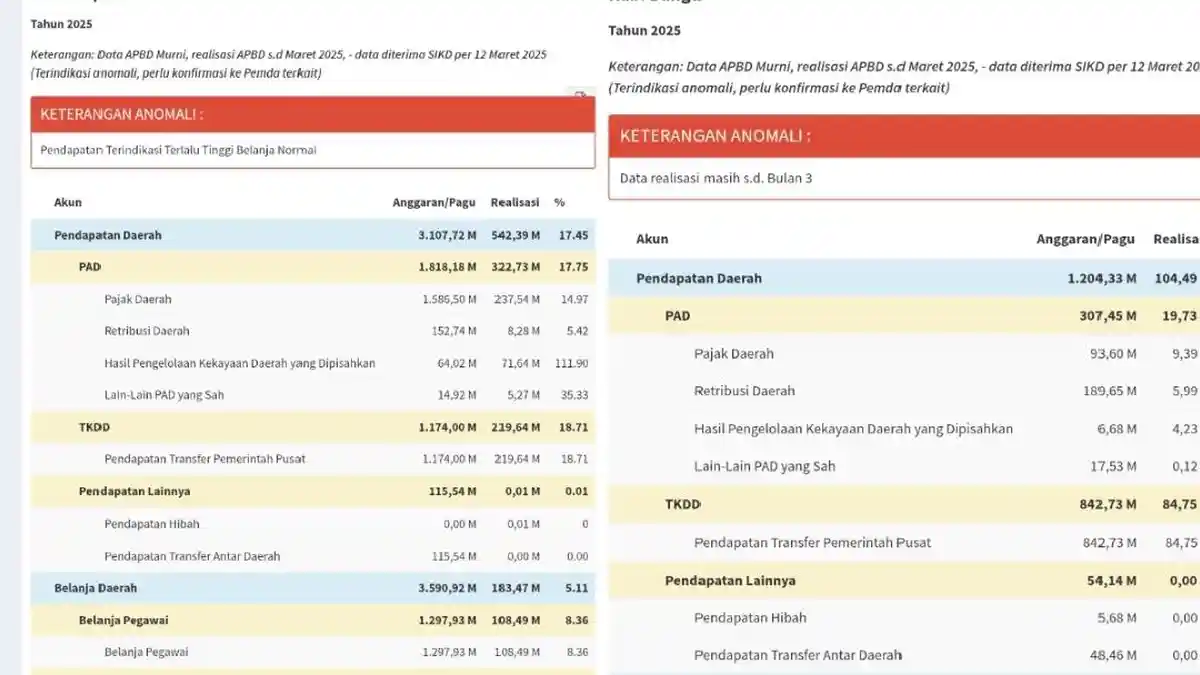The image size is (1200, 675).
Task: Click the 35.33 percentage cell
Action: (574, 395)
